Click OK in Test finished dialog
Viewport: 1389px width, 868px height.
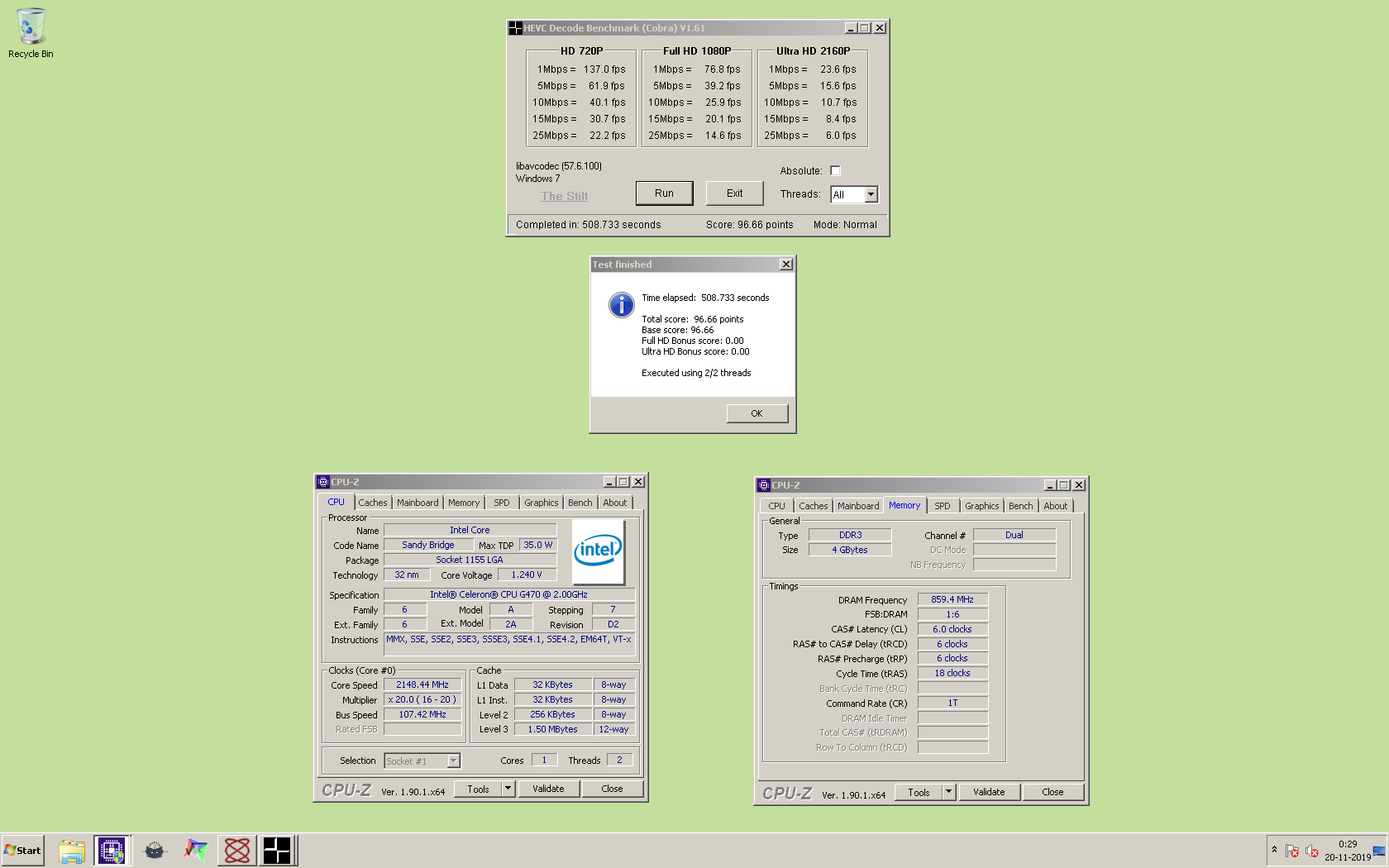[x=757, y=413]
